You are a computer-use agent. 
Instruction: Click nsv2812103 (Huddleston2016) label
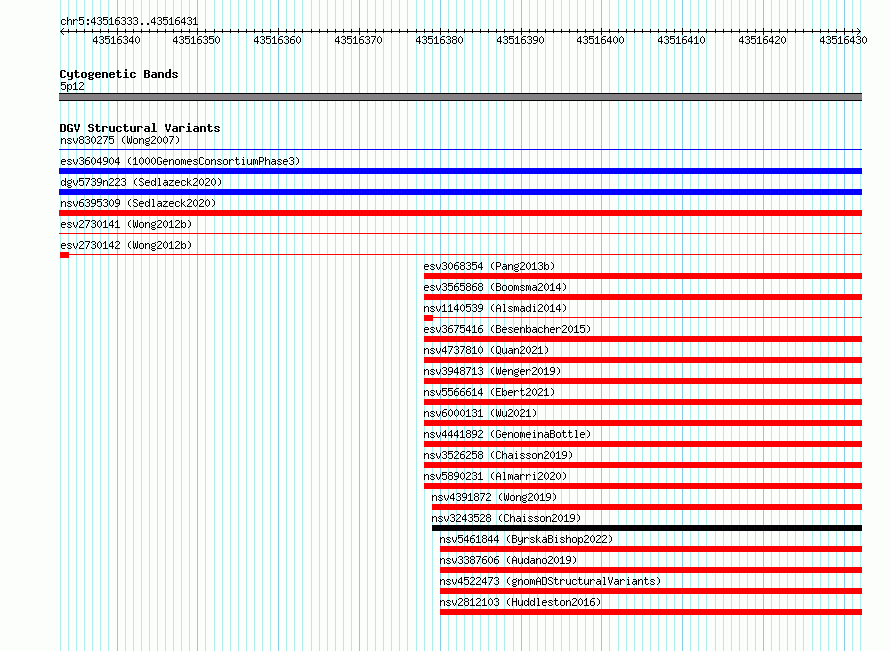pyautogui.click(x=520, y=602)
